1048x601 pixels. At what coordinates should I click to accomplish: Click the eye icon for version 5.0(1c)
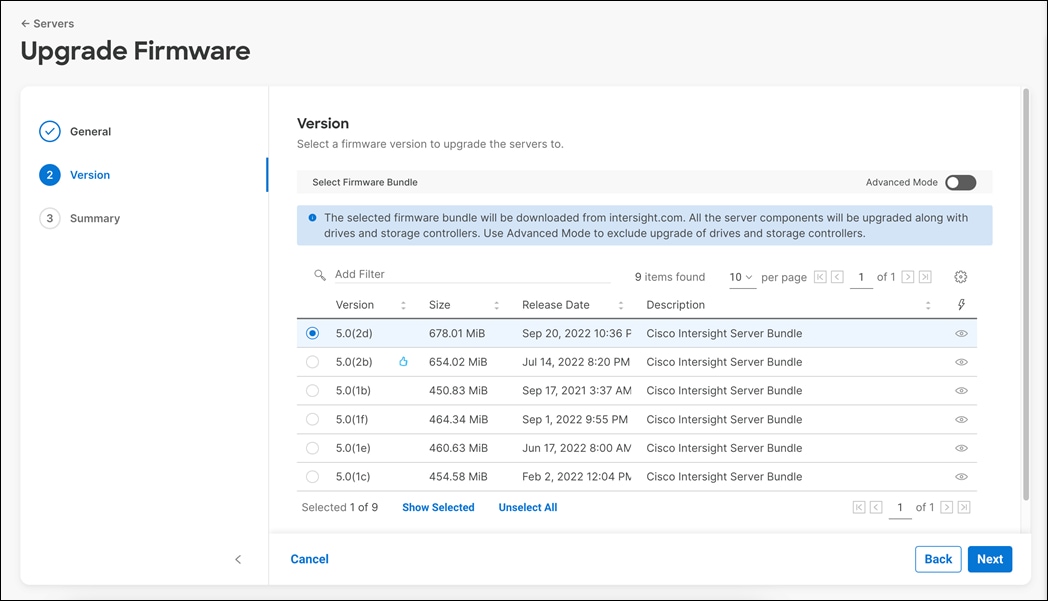coord(961,477)
